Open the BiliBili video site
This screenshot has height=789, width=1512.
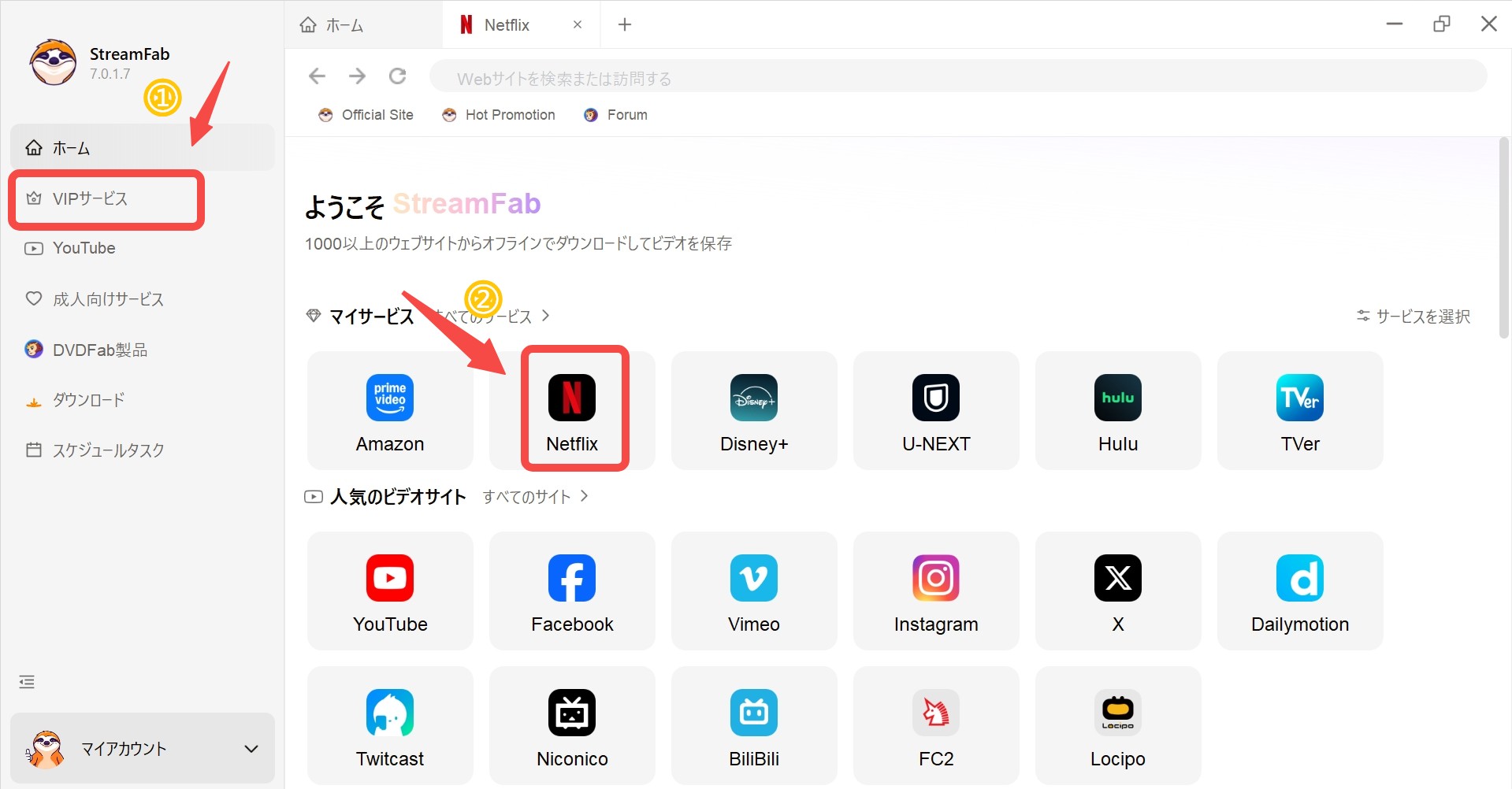coord(753,724)
